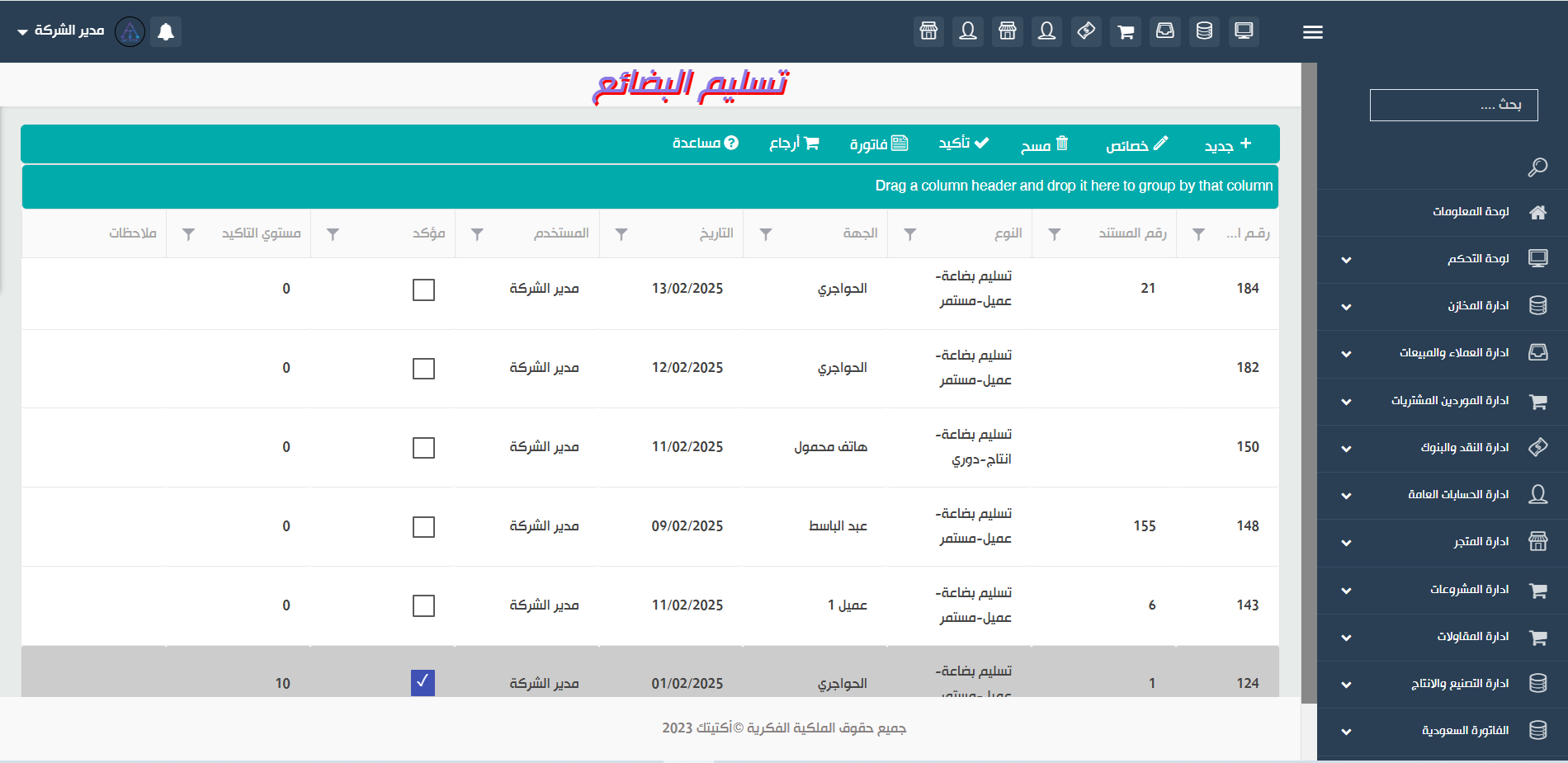
Task: Click inbox icon beside ادارة العملاء والمبيعات
Action: click(x=1537, y=352)
